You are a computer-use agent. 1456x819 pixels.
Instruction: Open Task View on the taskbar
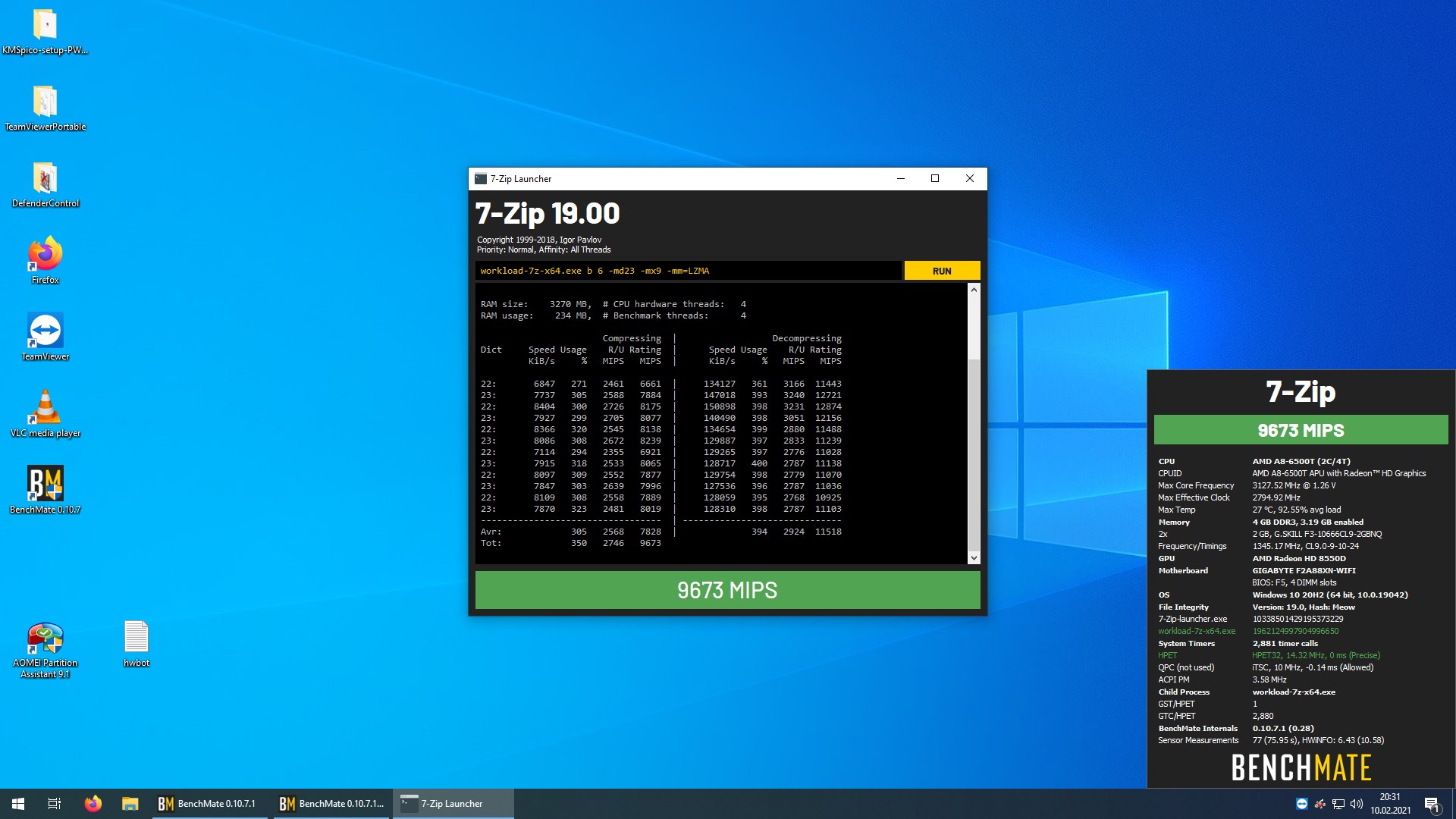click(x=55, y=804)
